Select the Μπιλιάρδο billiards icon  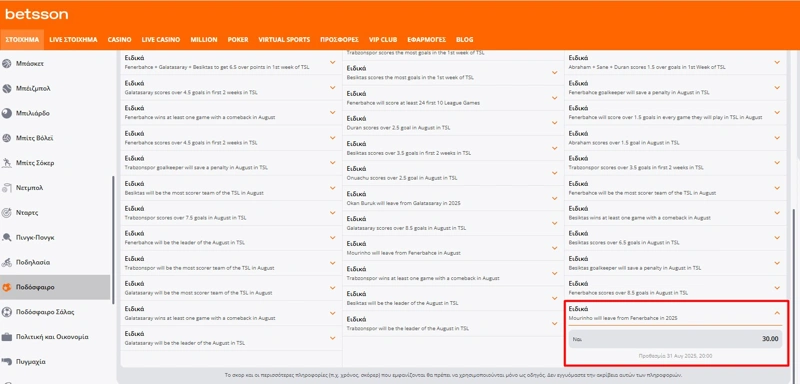7,113
